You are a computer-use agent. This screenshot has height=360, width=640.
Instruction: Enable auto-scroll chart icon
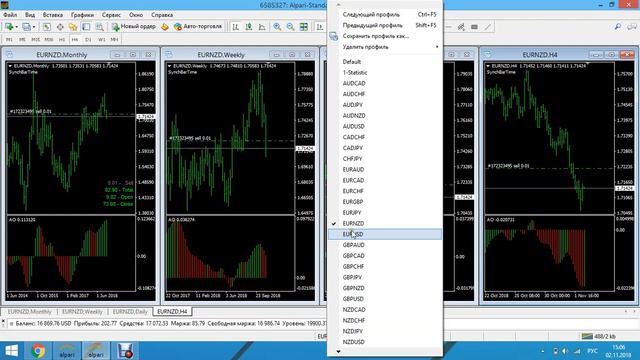(320, 27)
